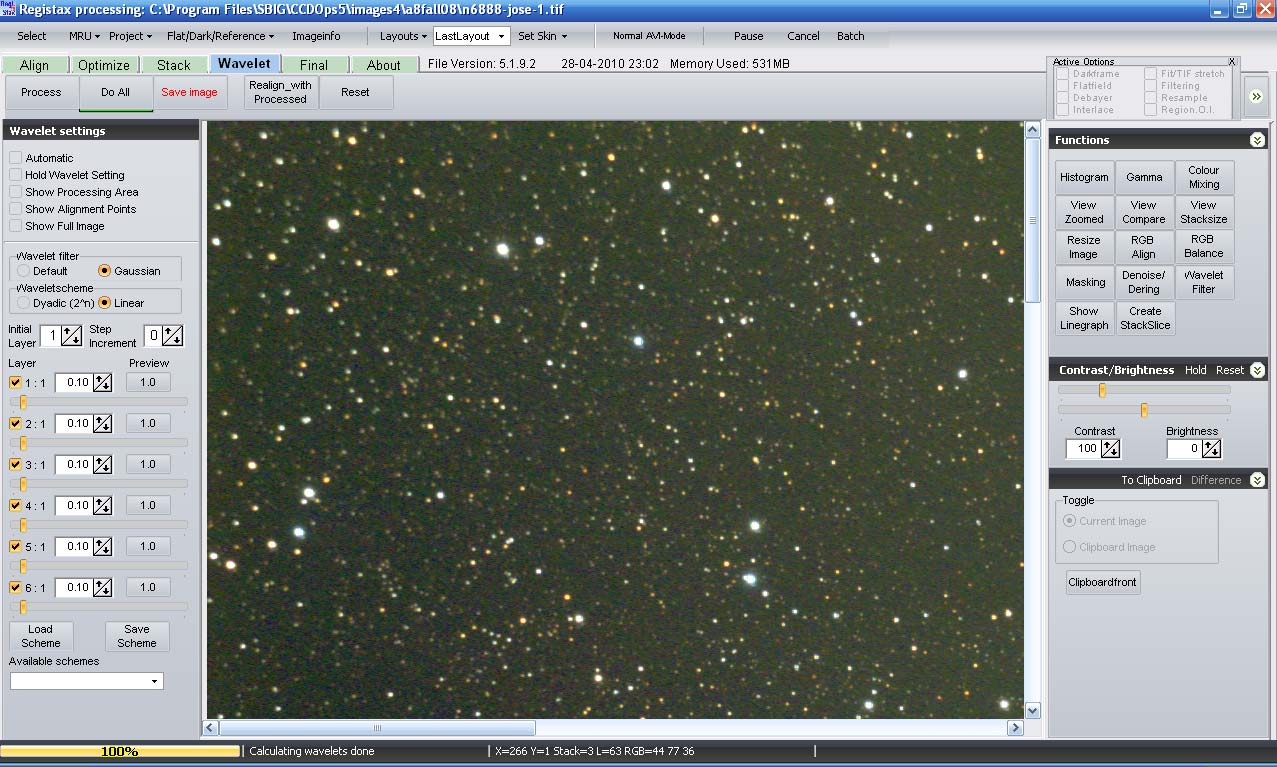Enable the Automatic checkbox
This screenshot has width=1277, height=767.
pos(15,158)
